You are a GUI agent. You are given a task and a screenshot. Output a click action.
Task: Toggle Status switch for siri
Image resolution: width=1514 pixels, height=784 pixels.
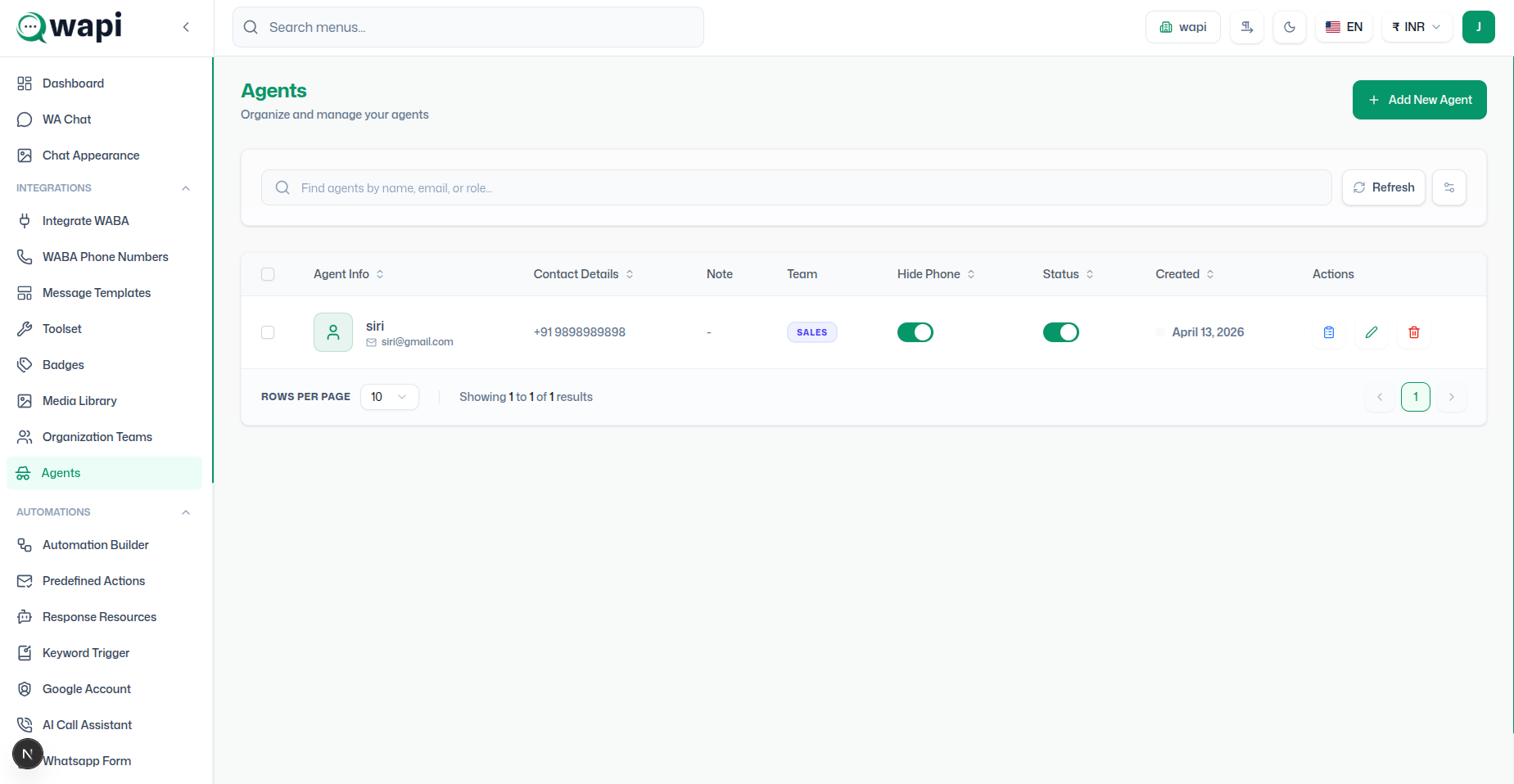[1061, 332]
